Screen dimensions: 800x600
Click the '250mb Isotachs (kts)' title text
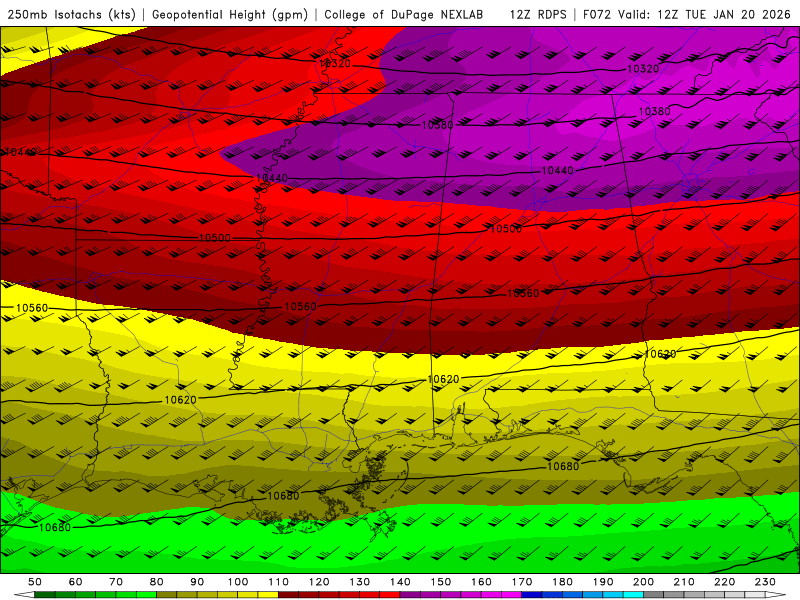71,14
